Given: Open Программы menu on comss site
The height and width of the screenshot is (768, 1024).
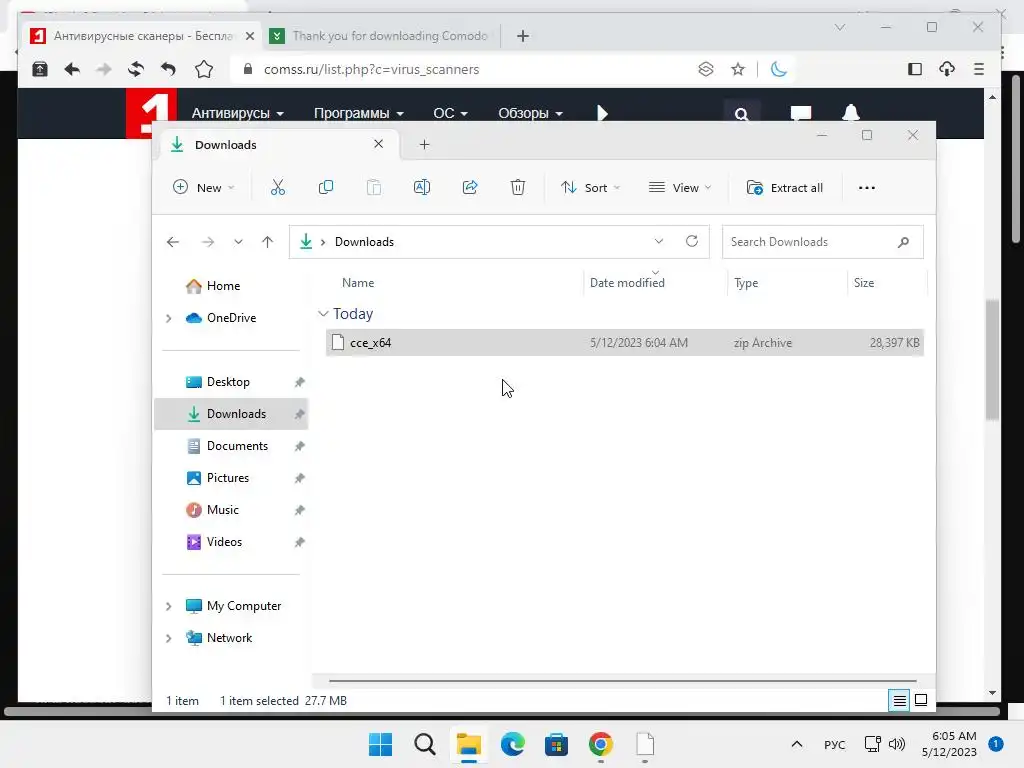Looking at the screenshot, I should [x=359, y=113].
